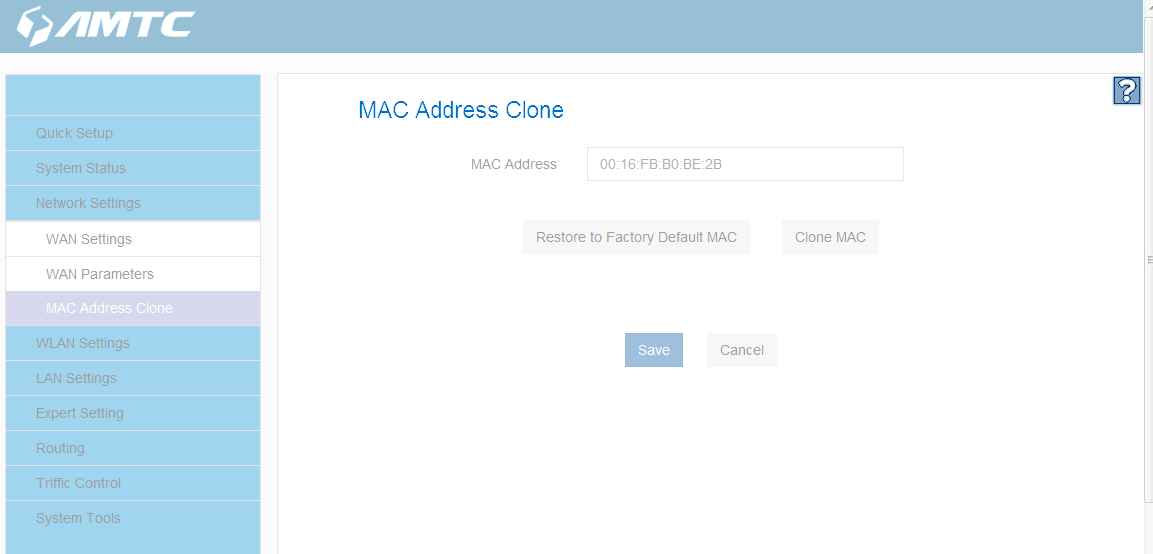Select Network Settings in the sidebar
Image resolution: width=1153 pixels, height=554 pixels.
[133, 203]
